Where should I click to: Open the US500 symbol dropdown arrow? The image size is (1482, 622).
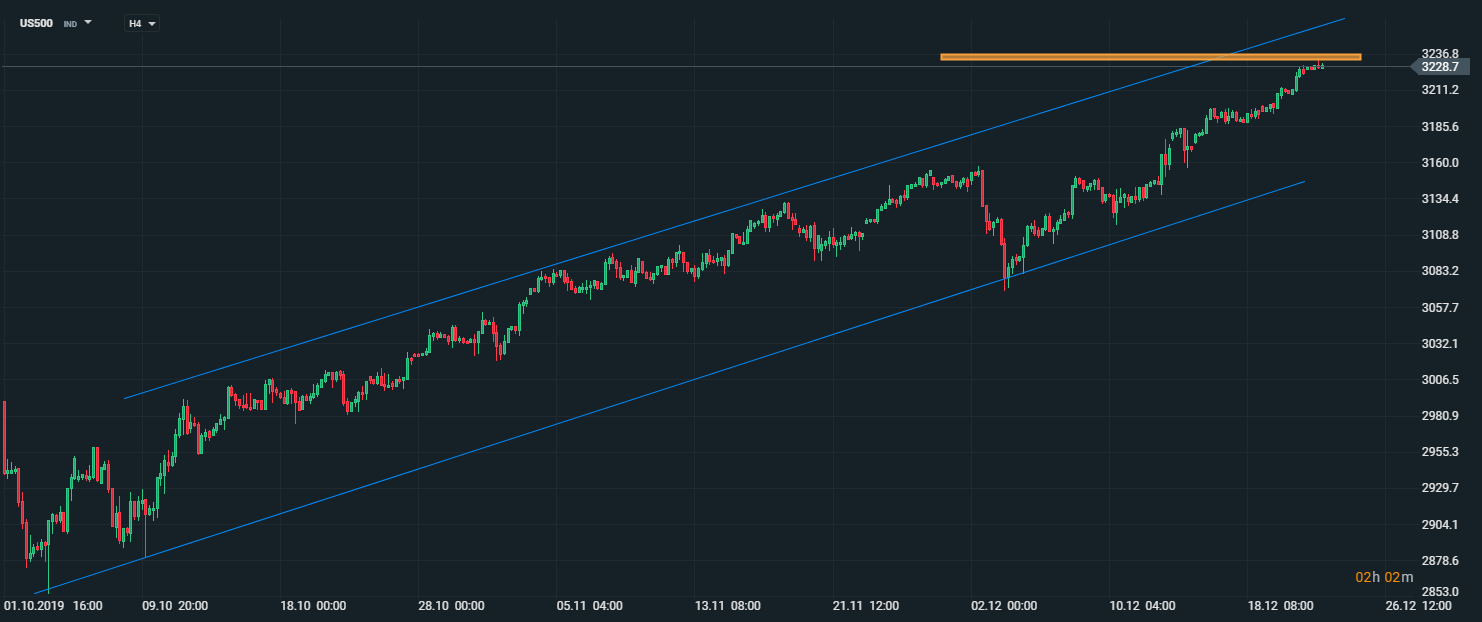(x=88, y=22)
